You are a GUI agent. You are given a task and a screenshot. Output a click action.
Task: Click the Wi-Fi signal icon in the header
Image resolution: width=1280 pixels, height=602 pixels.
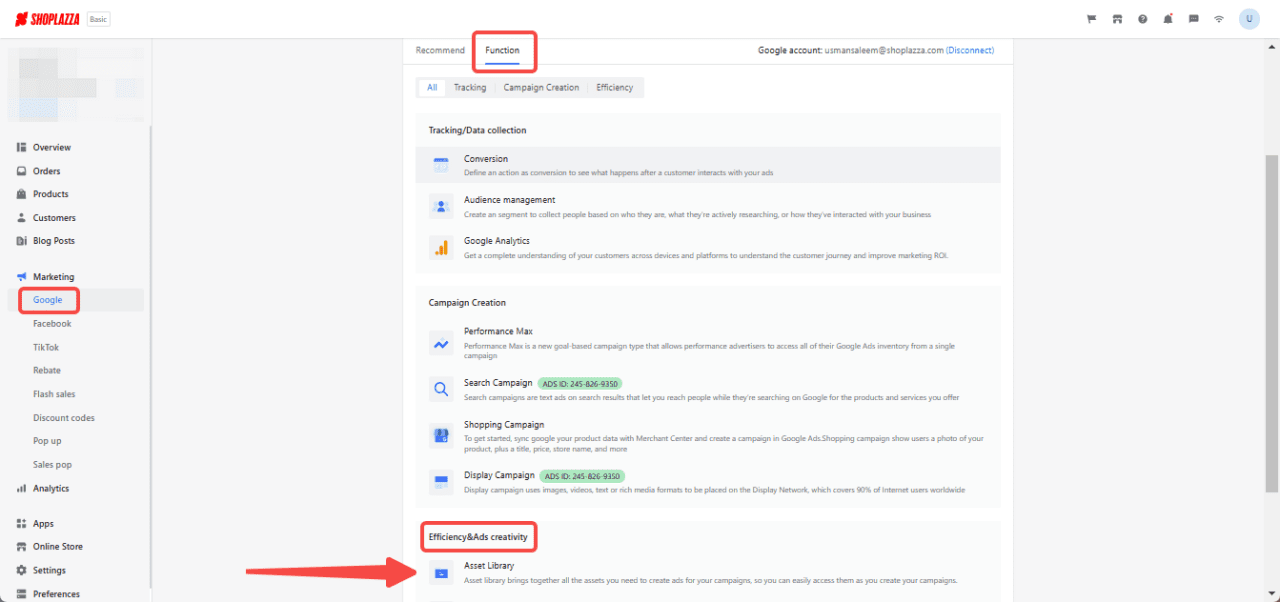point(1219,19)
